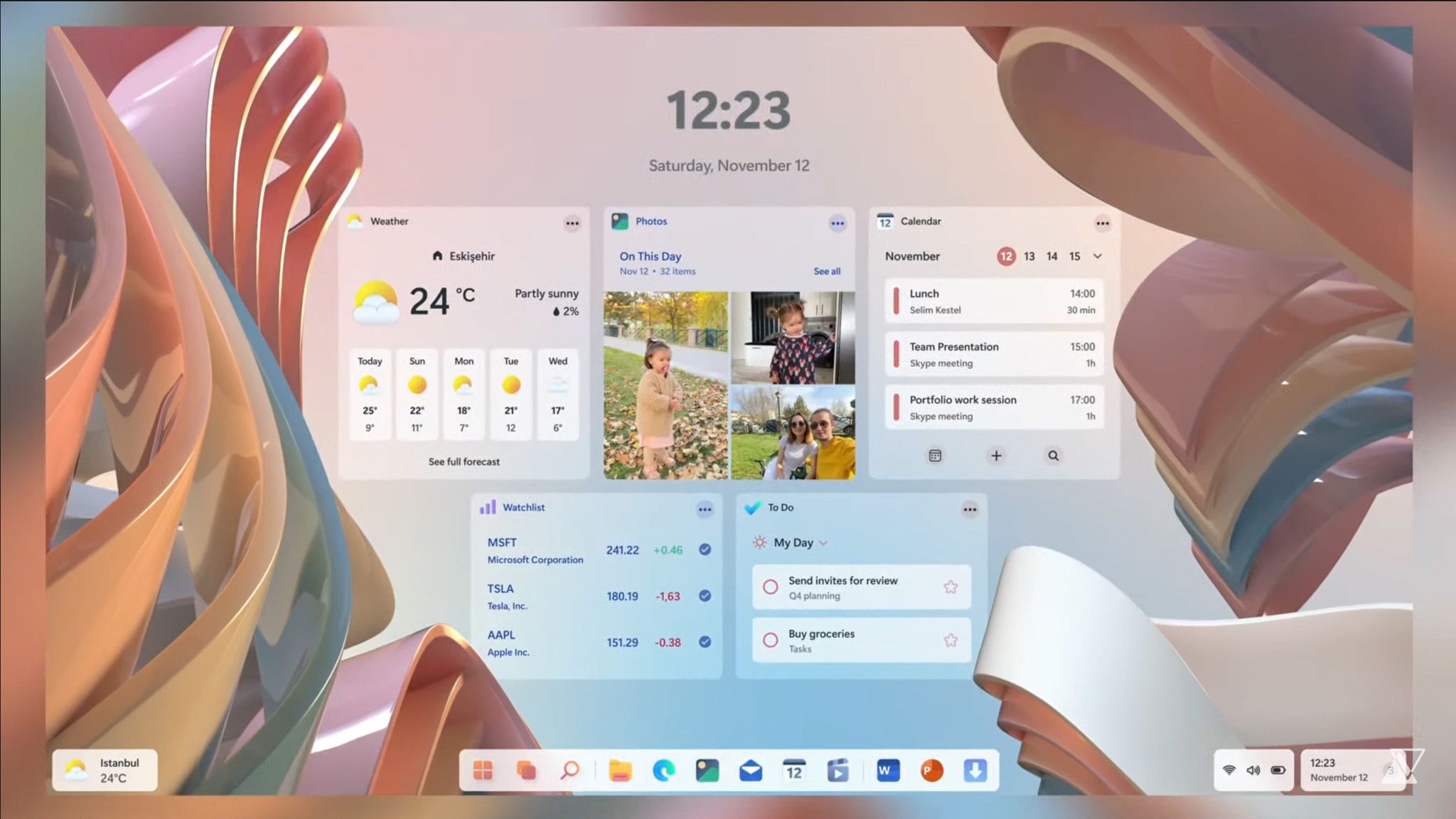
Task: Add new Calendar event with plus button
Action: pos(994,455)
